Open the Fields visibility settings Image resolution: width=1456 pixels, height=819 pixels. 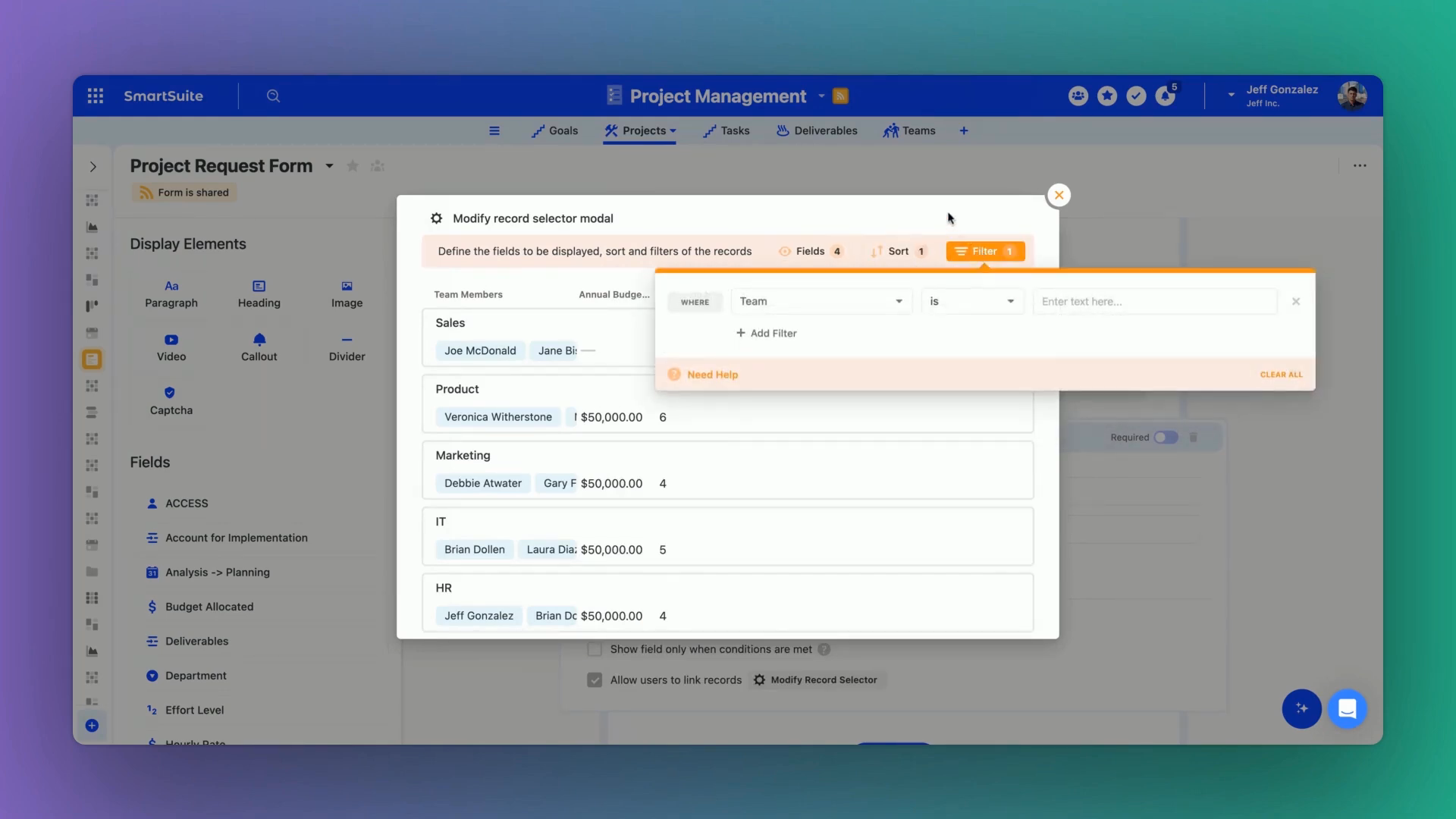(x=811, y=252)
